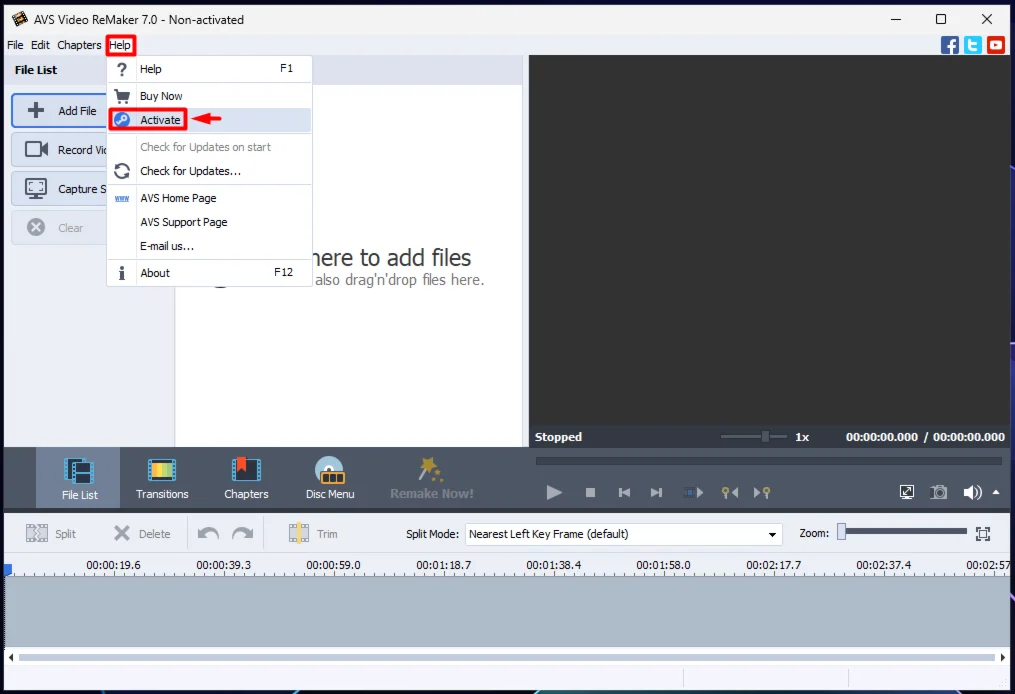The width and height of the screenshot is (1015, 694).
Task: Click the YouTube icon in the header
Action: click(996, 45)
